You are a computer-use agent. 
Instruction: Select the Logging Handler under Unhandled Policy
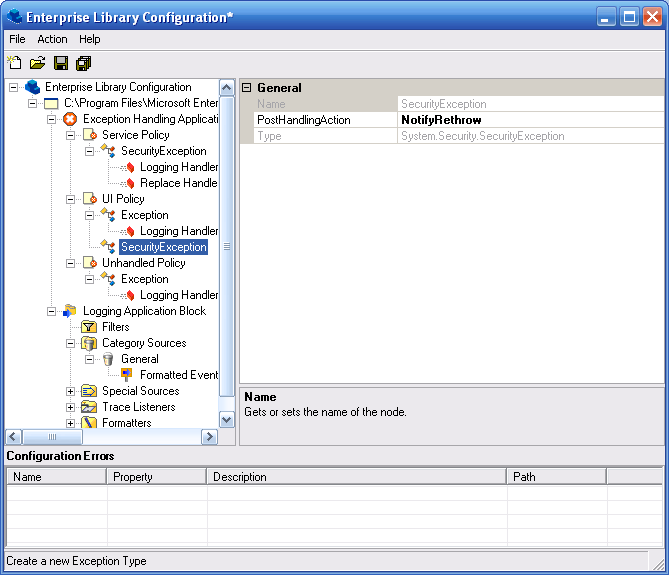[x=179, y=295]
